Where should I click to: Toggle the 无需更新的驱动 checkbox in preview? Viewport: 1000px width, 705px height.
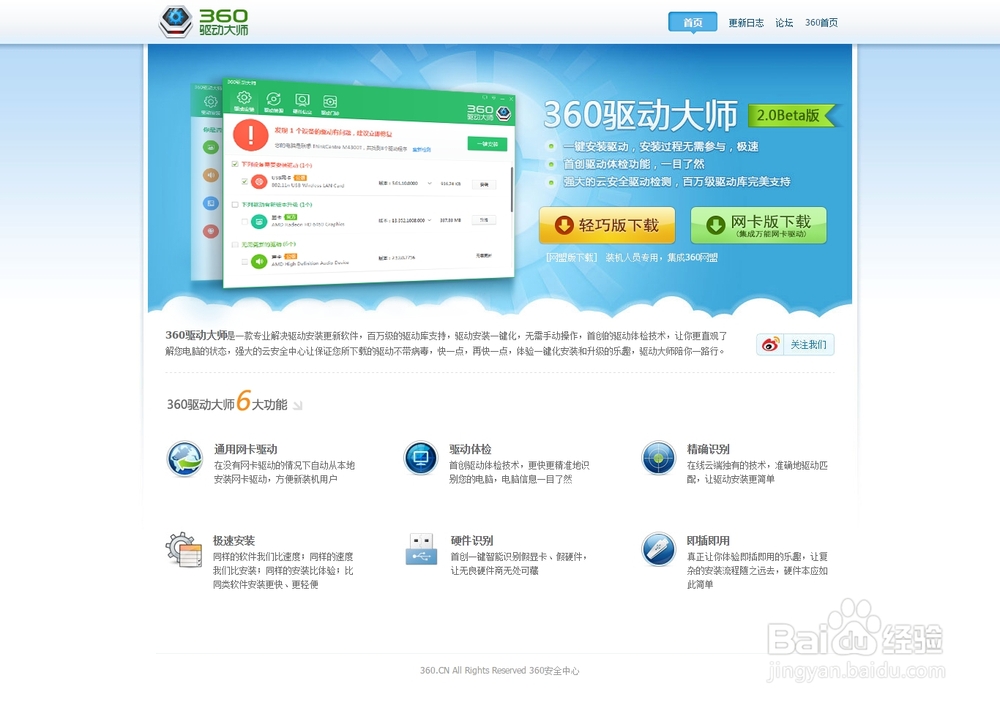[x=235, y=244]
